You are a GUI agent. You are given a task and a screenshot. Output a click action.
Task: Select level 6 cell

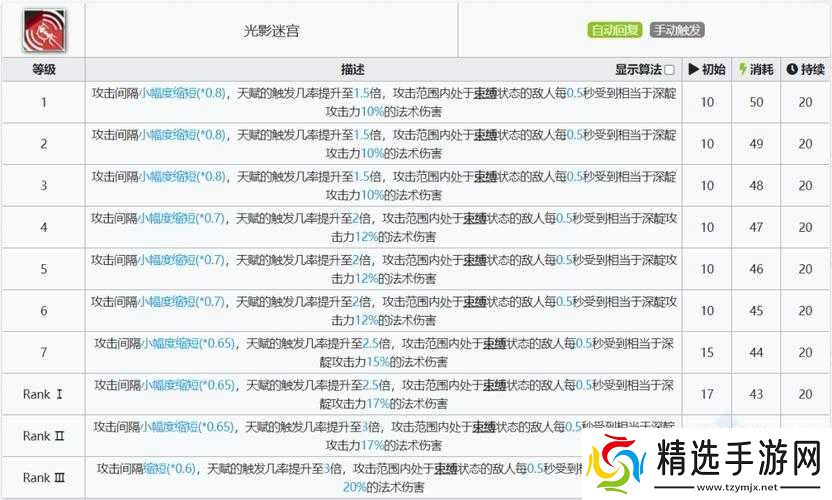coord(44,311)
